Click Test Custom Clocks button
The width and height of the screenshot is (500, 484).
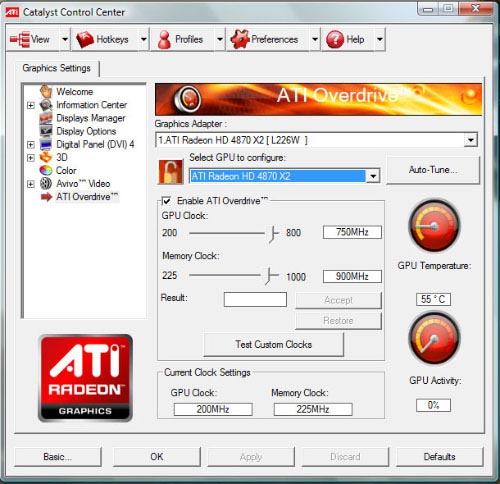(274, 344)
